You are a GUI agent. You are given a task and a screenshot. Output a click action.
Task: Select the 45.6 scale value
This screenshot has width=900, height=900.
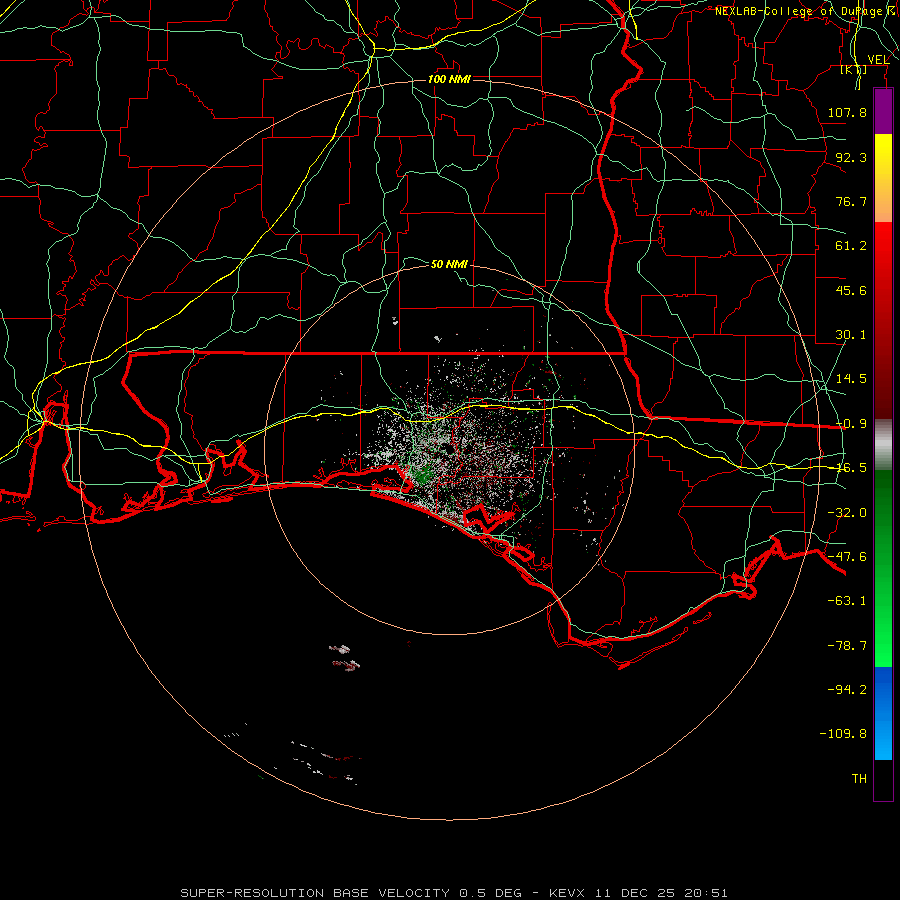pyautogui.click(x=851, y=290)
